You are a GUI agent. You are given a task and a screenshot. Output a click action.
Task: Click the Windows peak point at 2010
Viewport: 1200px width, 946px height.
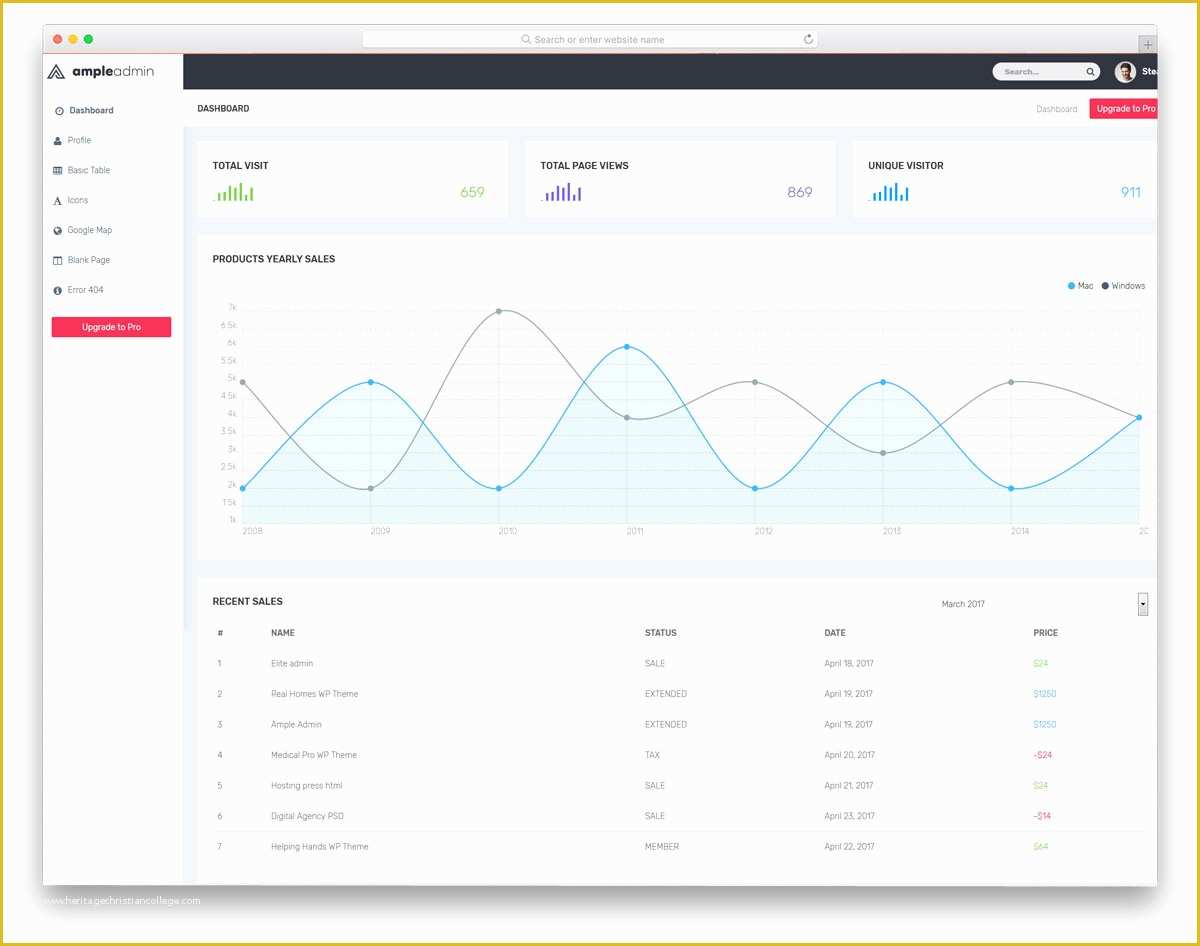pyautogui.click(x=499, y=311)
